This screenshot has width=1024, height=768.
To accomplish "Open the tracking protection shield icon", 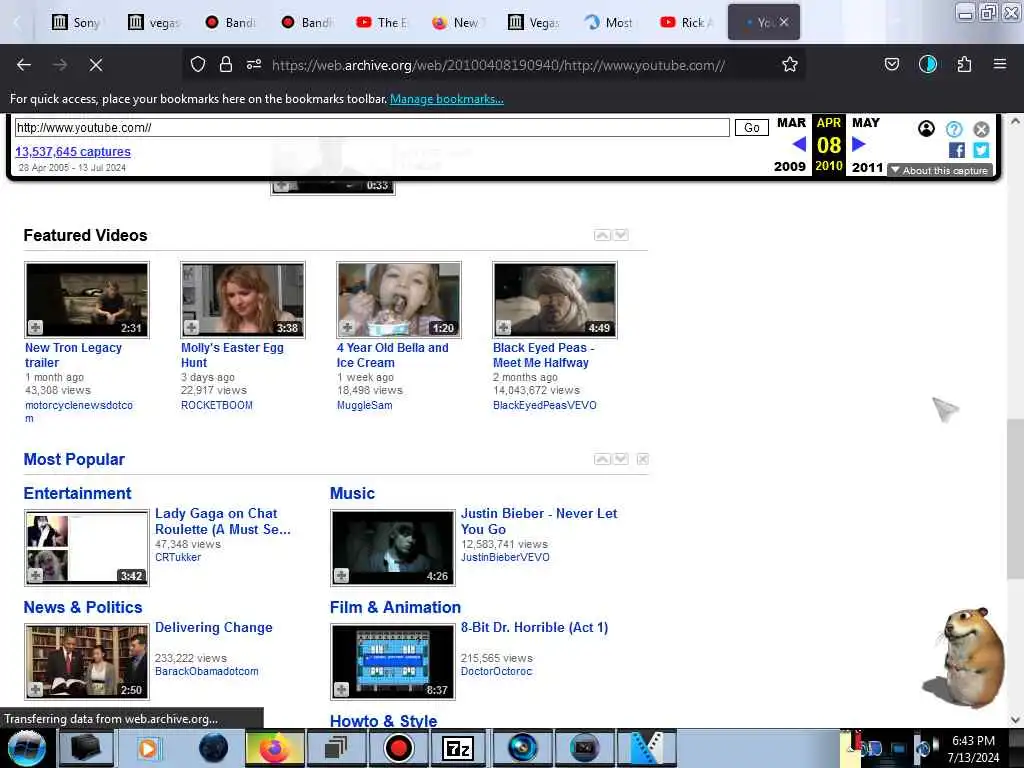I will pos(198,64).
